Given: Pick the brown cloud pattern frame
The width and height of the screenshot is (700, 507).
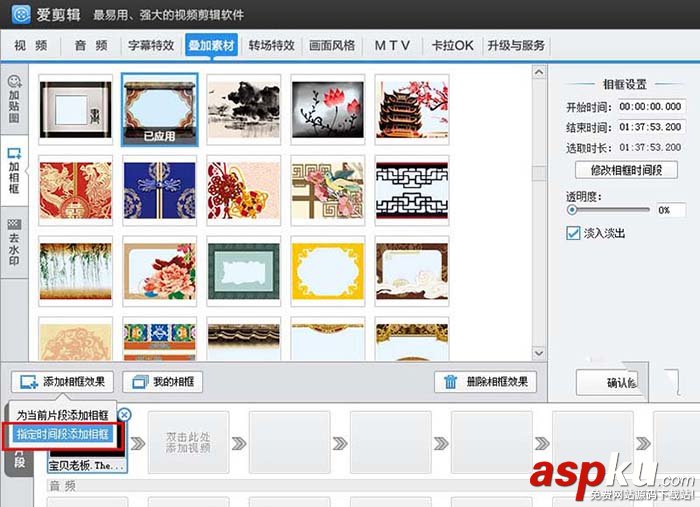Looking at the screenshot, I should coord(412,271).
